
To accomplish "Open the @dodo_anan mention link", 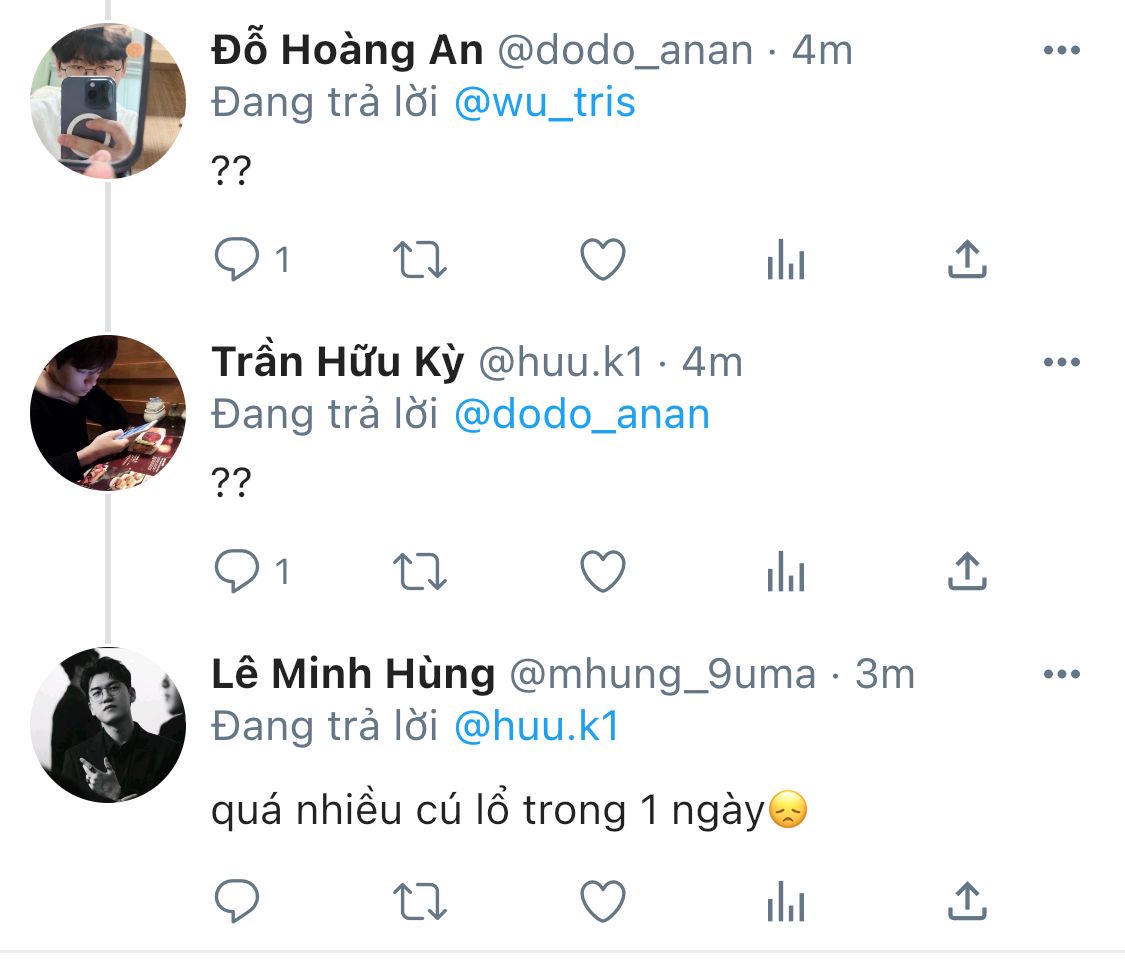I will [582, 415].
